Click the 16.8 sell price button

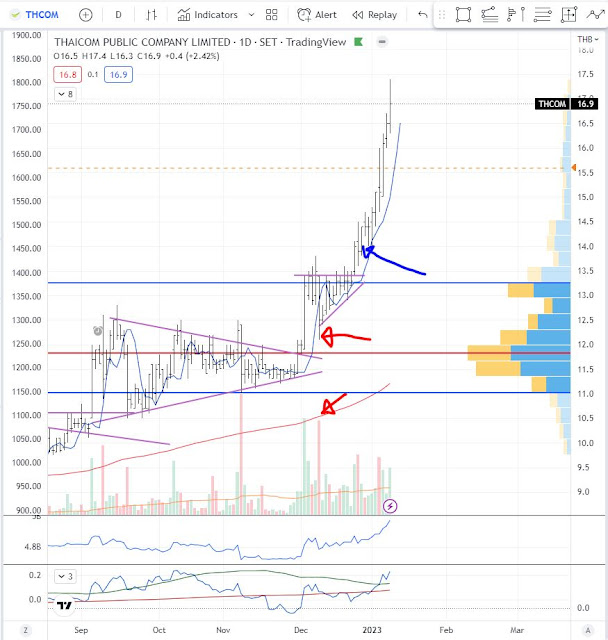[68, 75]
